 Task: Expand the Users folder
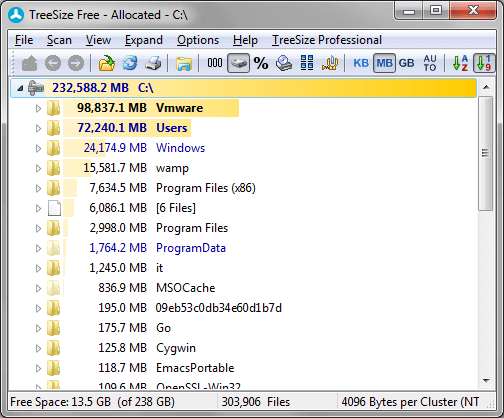(x=38, y=128)
